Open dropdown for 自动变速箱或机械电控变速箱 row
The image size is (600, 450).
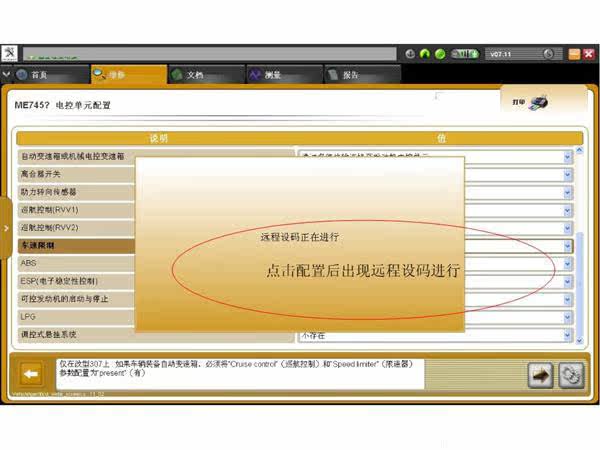(567, 157)
